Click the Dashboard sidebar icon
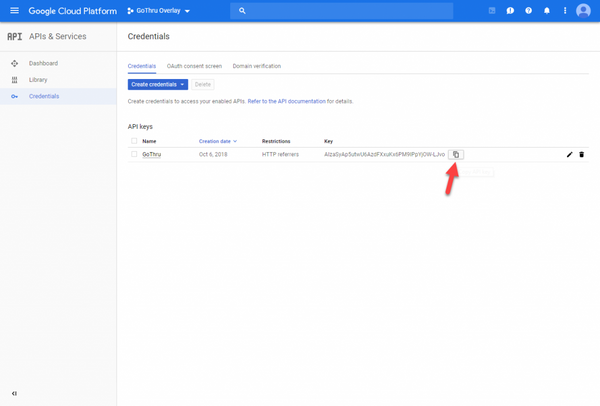Screen dimensions: 600x406 click(x=15, y=63)
